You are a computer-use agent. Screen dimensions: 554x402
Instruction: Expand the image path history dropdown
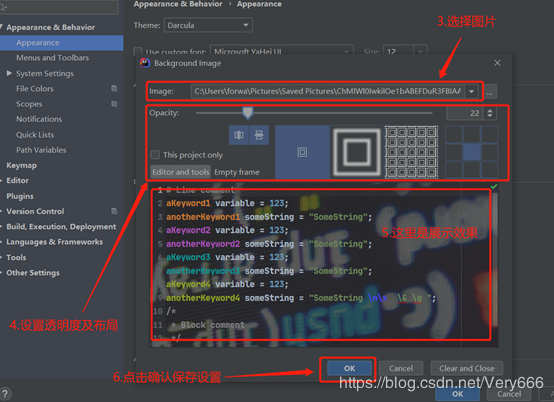pos(471,91)
